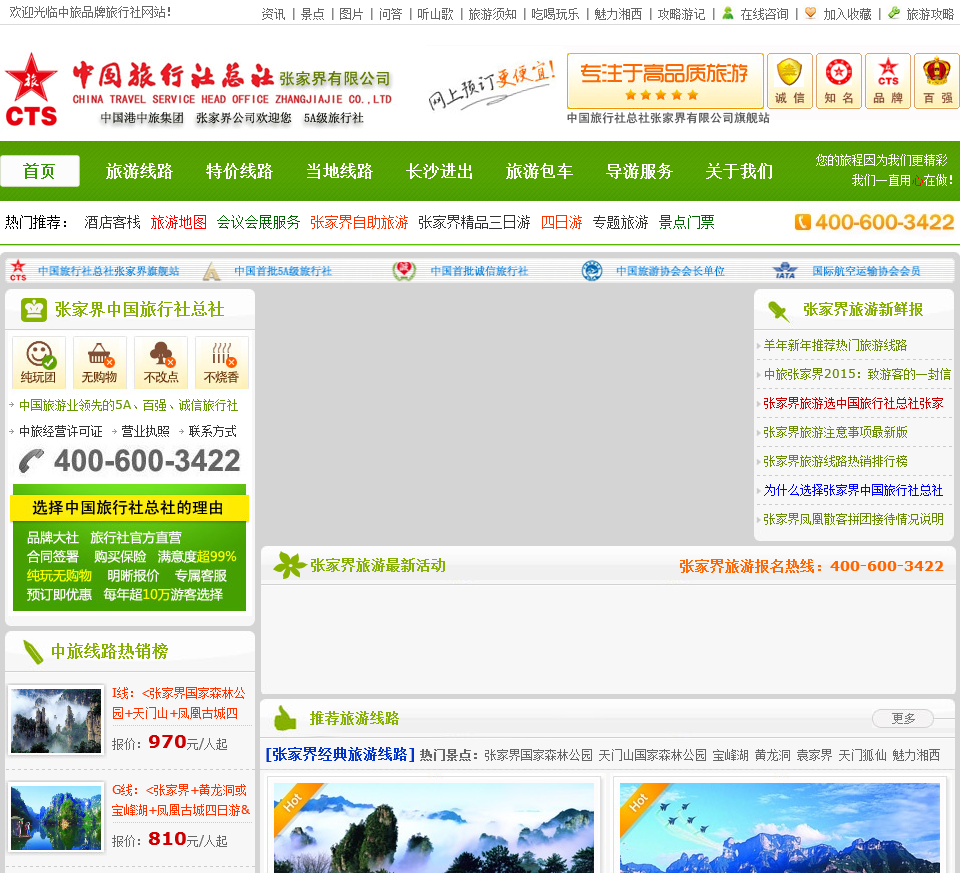Open the 中旅张家界2015 letter news
This screenshot has height=873, width=960.
coord(857,374)
